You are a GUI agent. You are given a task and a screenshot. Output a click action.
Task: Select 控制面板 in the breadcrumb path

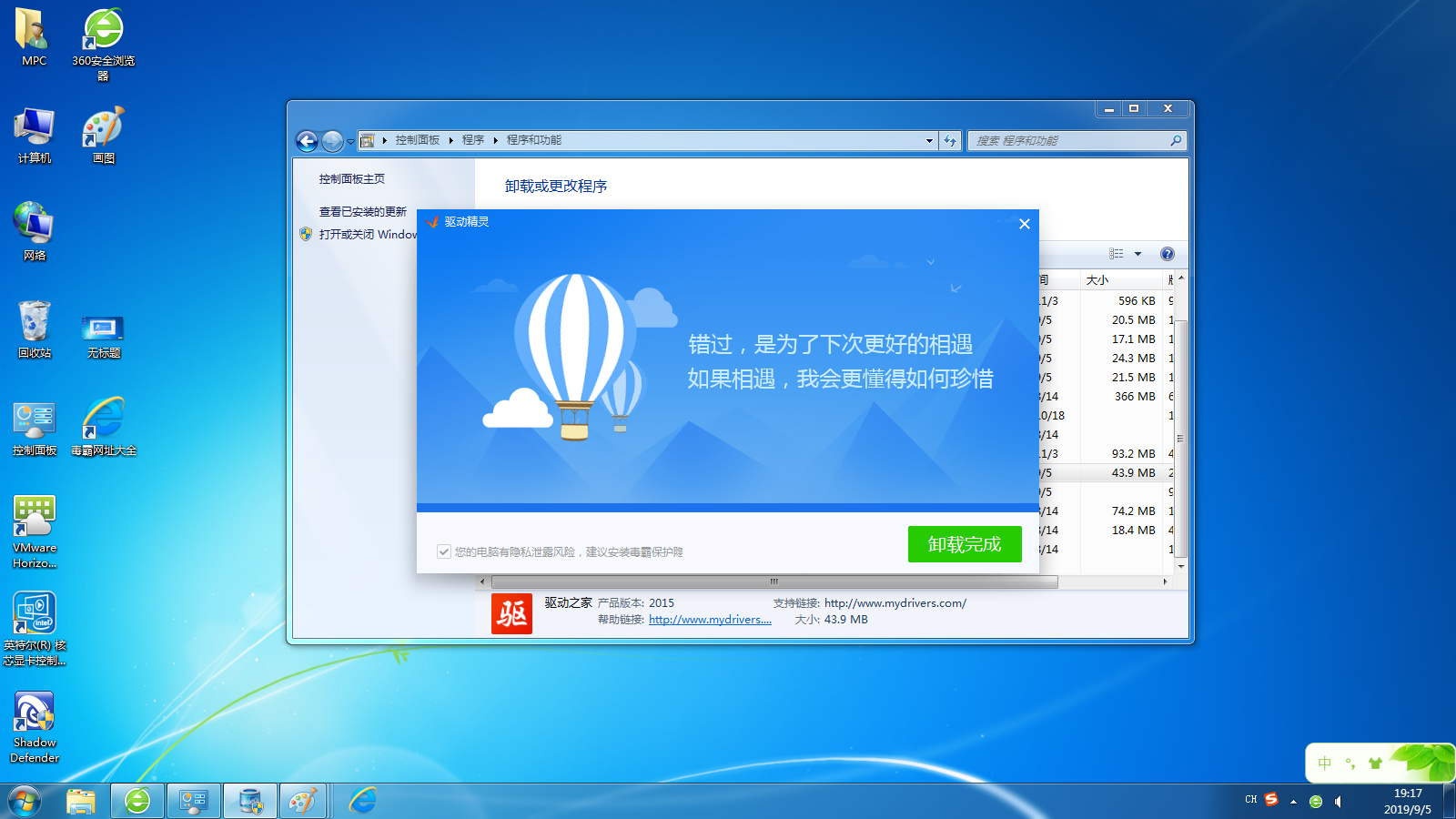pyautogui.click(x=418, y=140)
